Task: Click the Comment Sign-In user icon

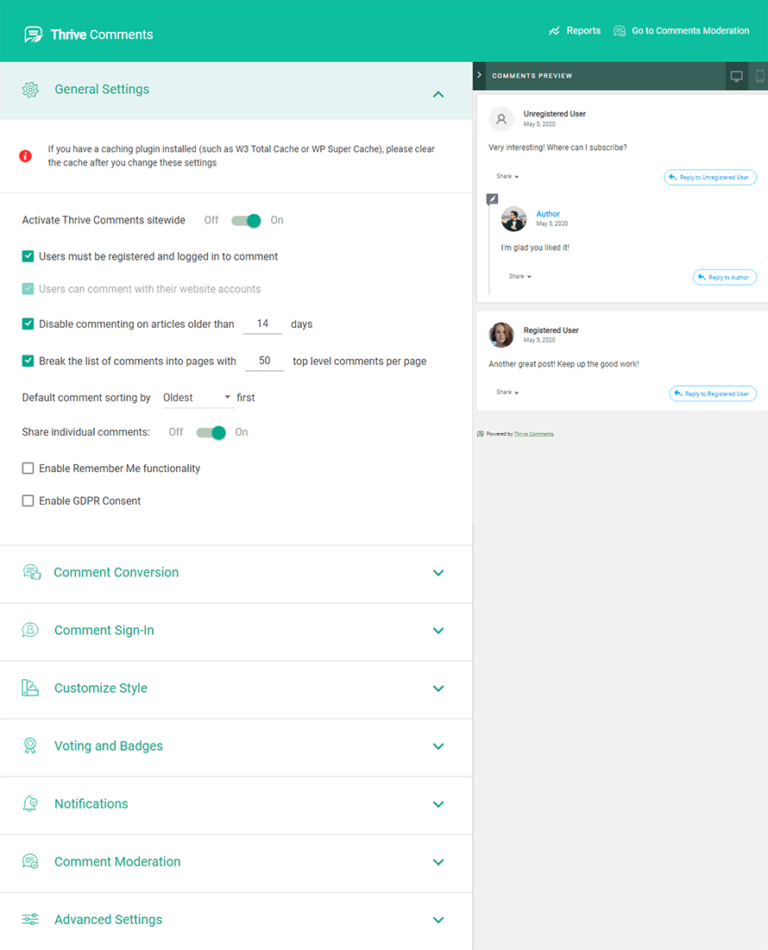Action: (30, 630)
